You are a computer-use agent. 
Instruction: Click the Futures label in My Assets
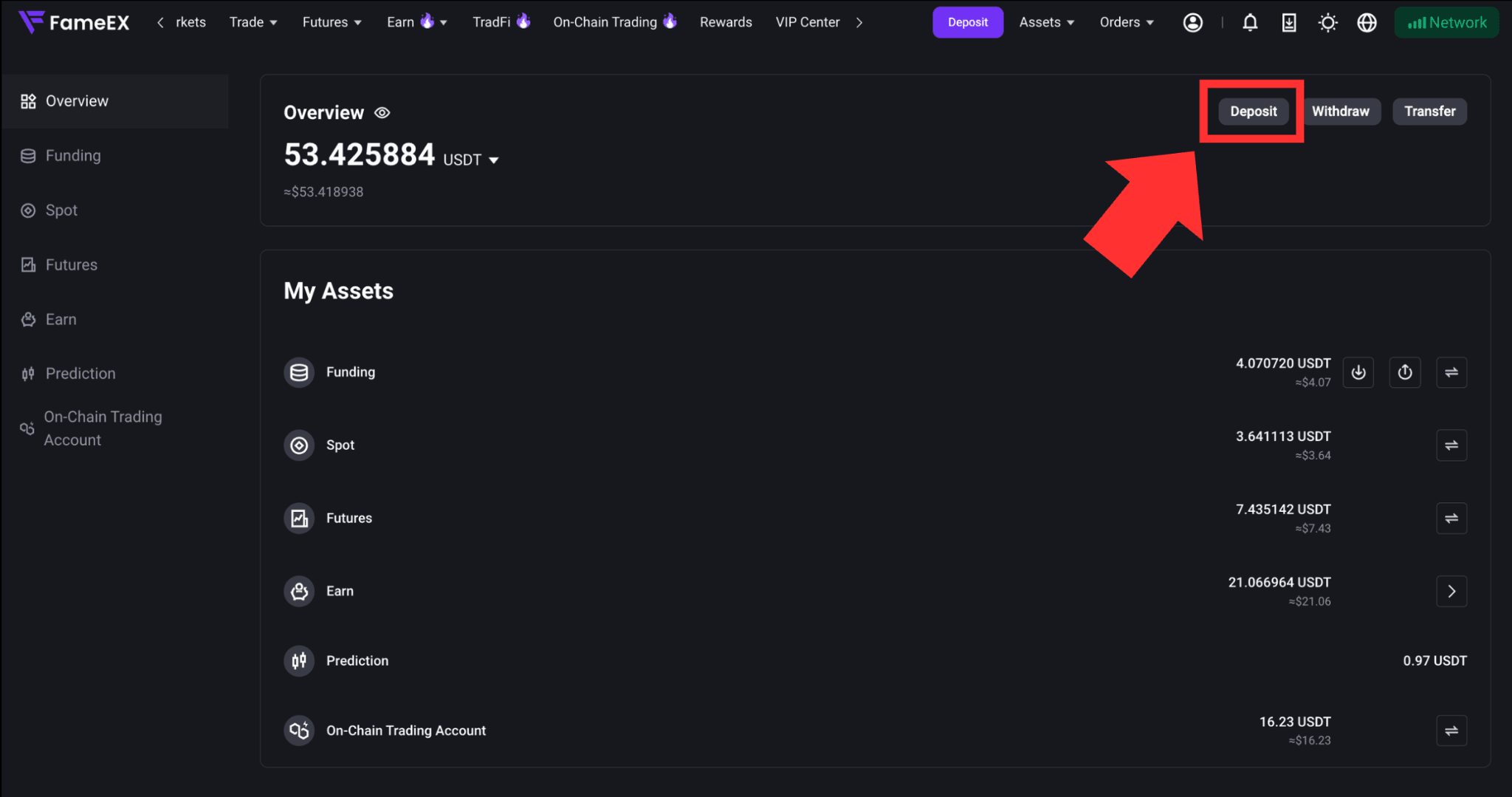[349, 519]
